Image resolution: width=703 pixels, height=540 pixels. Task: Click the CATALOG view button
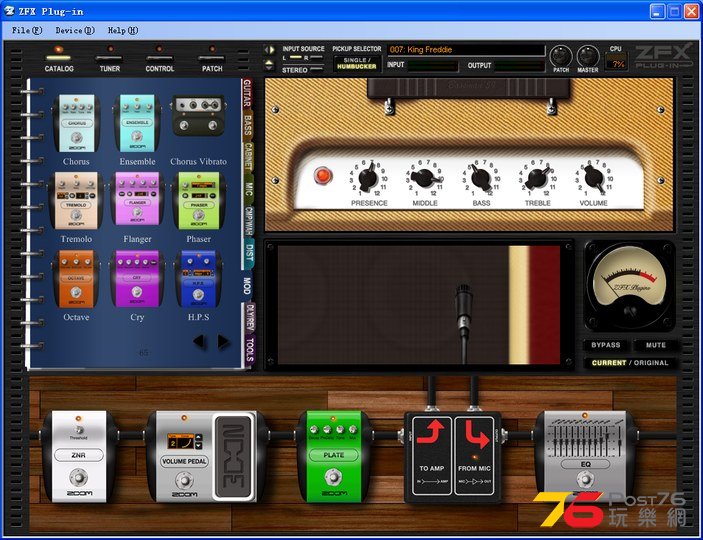[x=59, y=59]
